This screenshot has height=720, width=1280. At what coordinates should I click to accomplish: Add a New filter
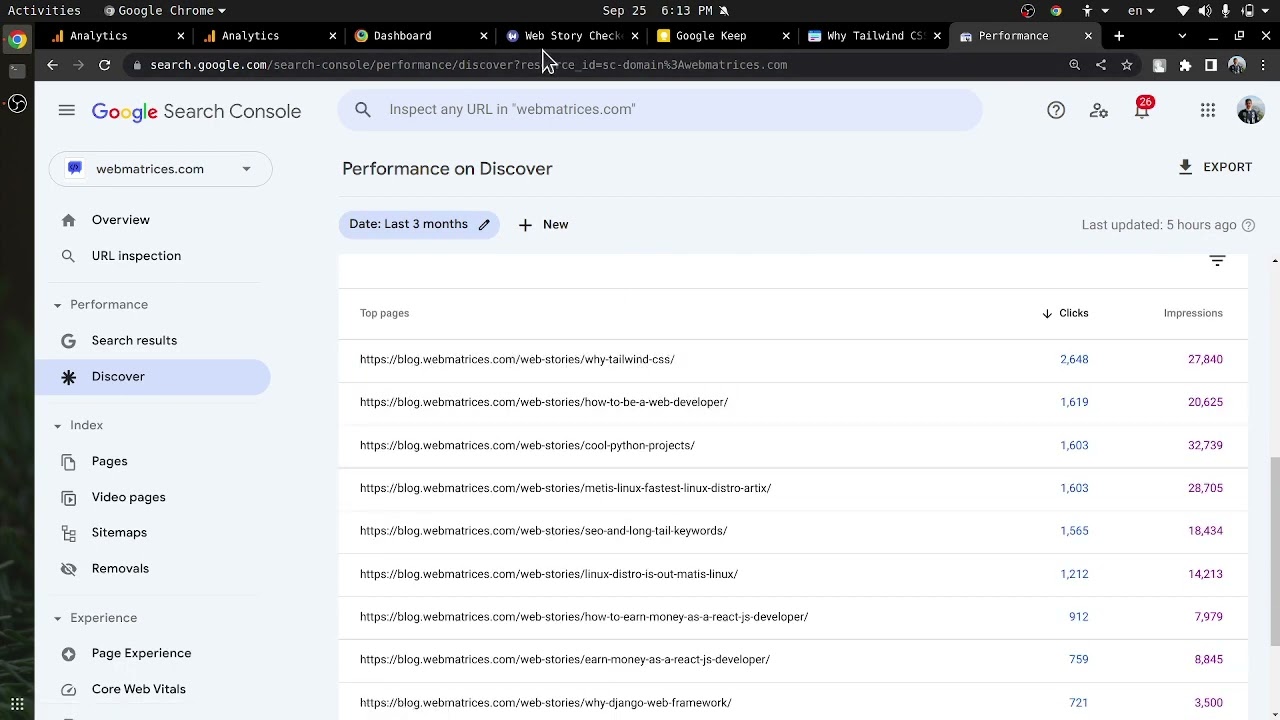pos(543,225)
